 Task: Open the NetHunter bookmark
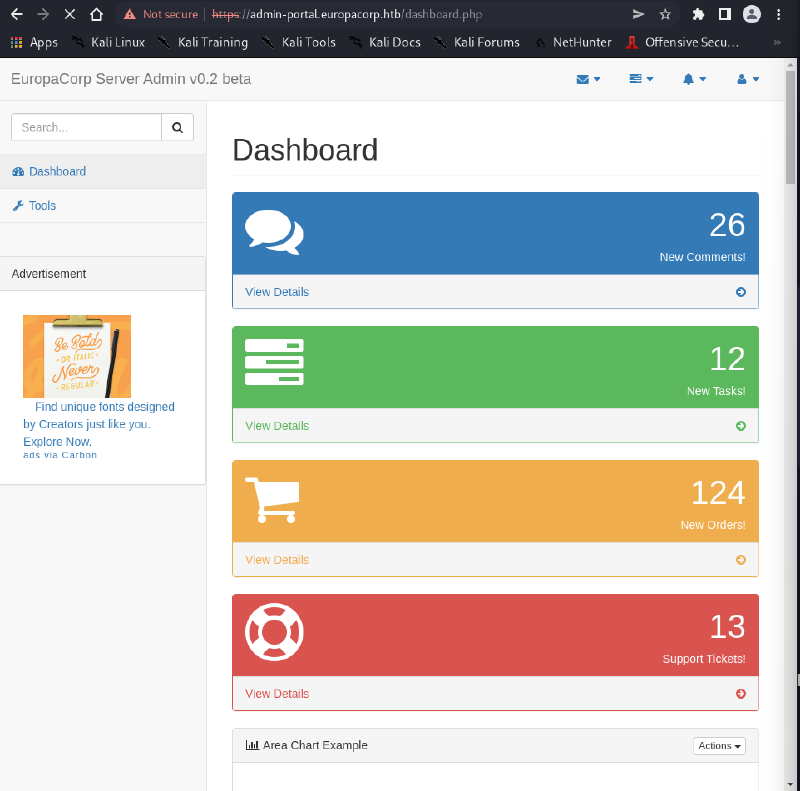pyautogui.click(x=582, y=42)
